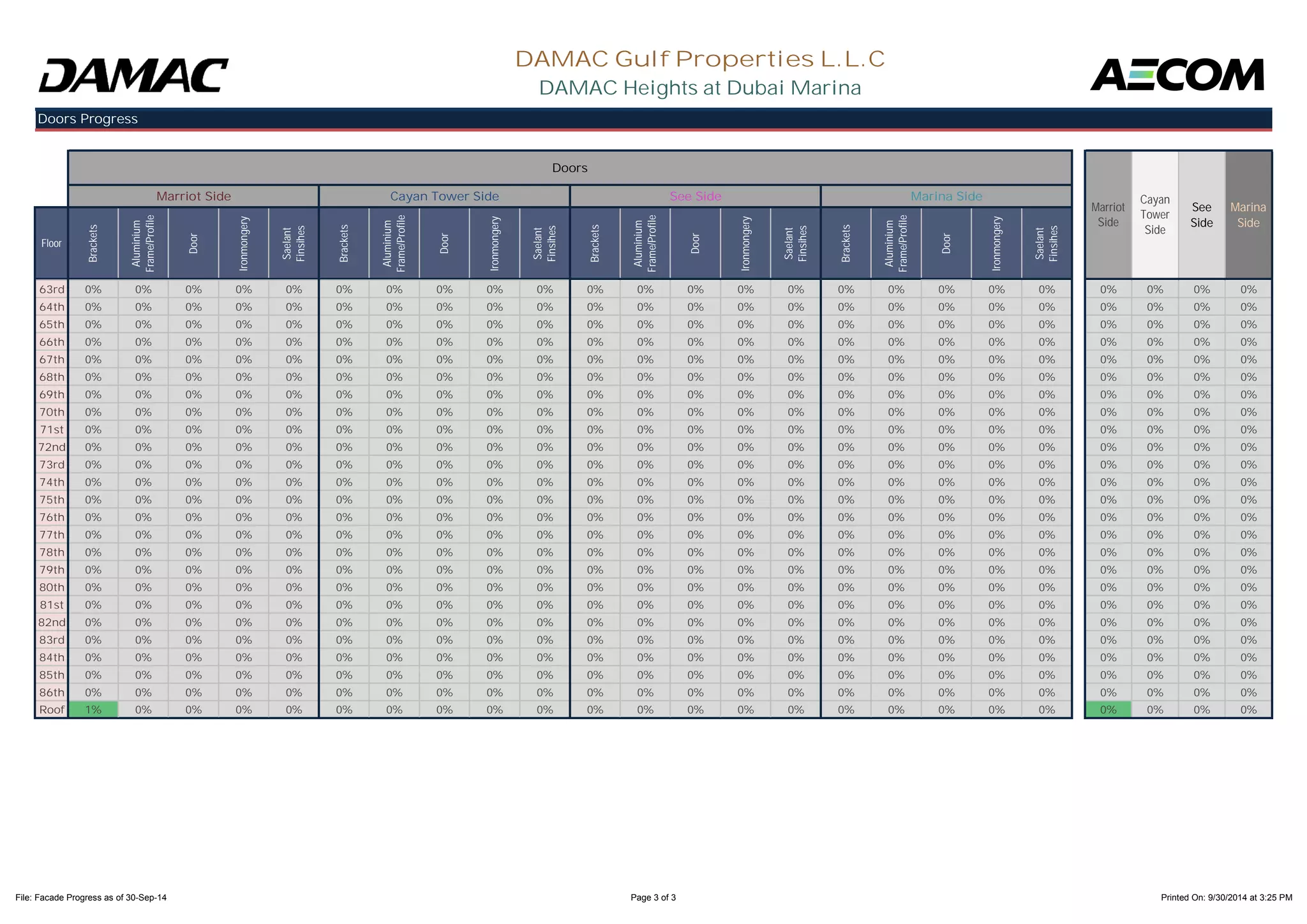Select the 86th floor row label

(52, 692)
